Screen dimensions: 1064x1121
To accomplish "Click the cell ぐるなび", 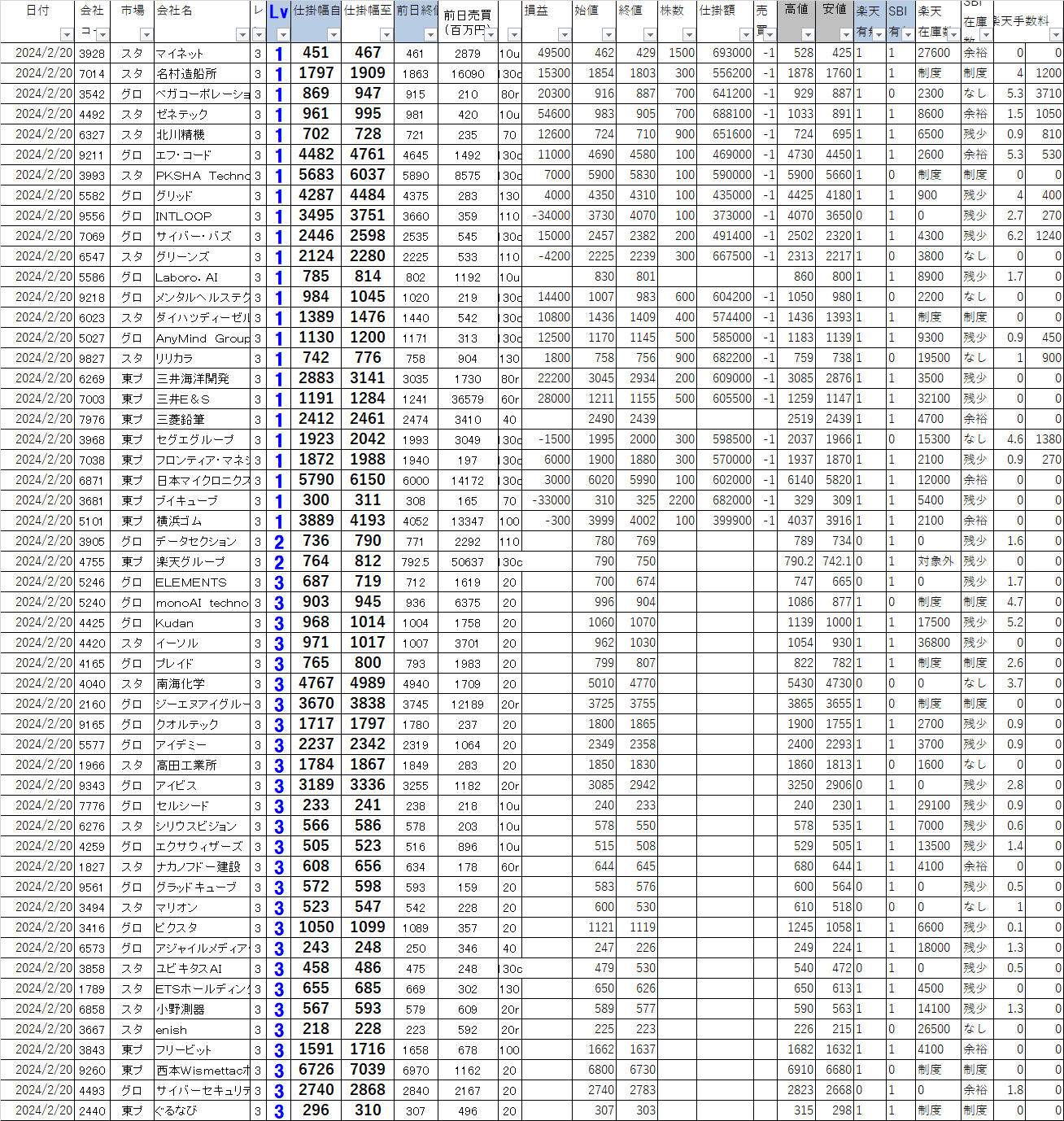I will tap(202, 1110).
